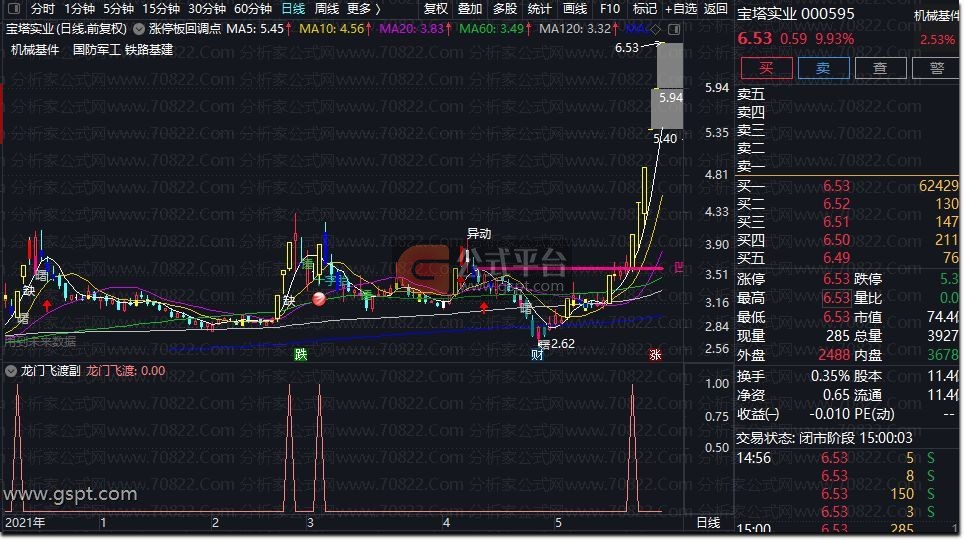
Task: Click the 2021年 date axis label
Action: coord(25,523)
